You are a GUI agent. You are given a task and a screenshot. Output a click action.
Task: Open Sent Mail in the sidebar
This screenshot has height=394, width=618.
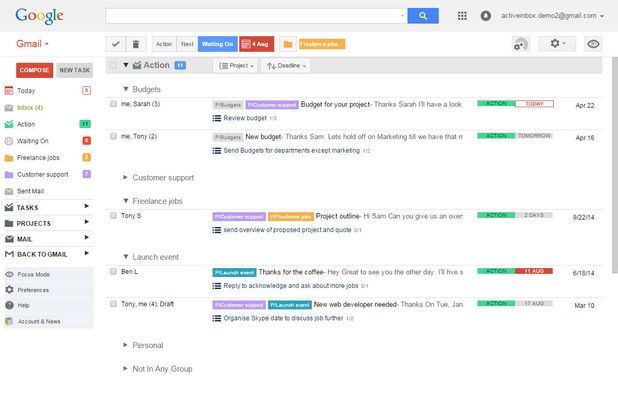(30, 191)
